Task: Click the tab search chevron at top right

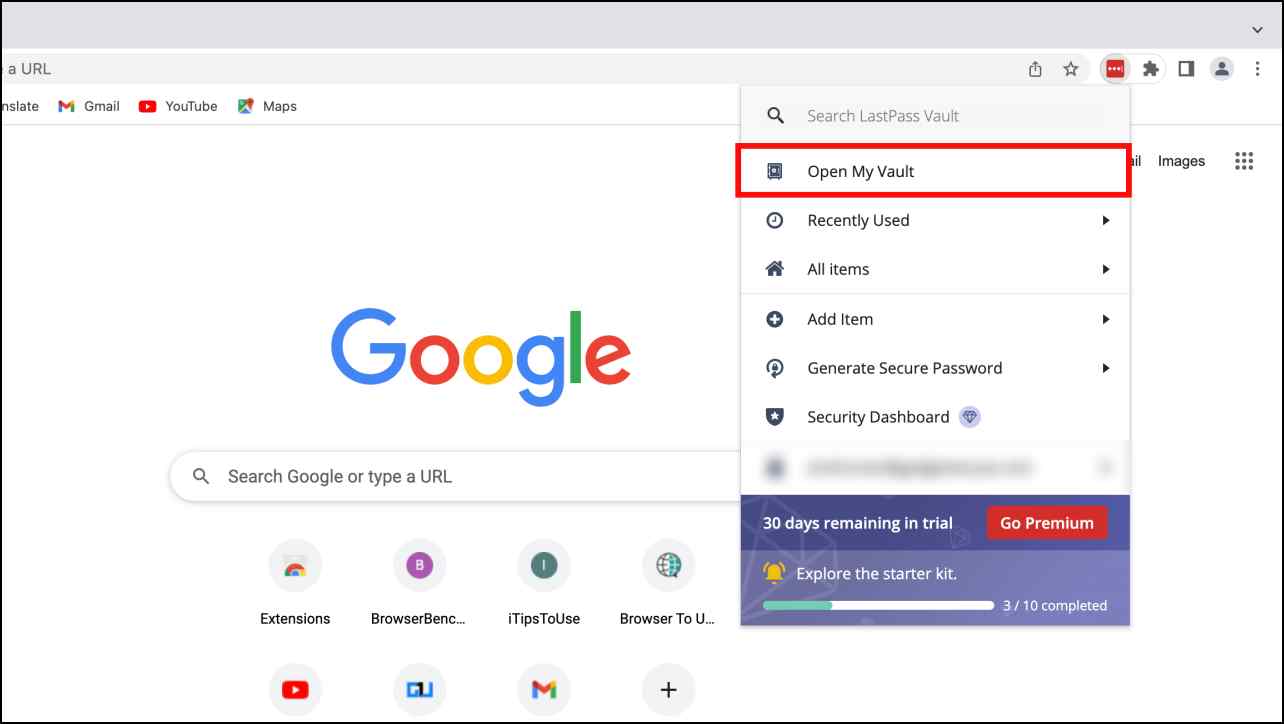Action: pos(1258,30)
